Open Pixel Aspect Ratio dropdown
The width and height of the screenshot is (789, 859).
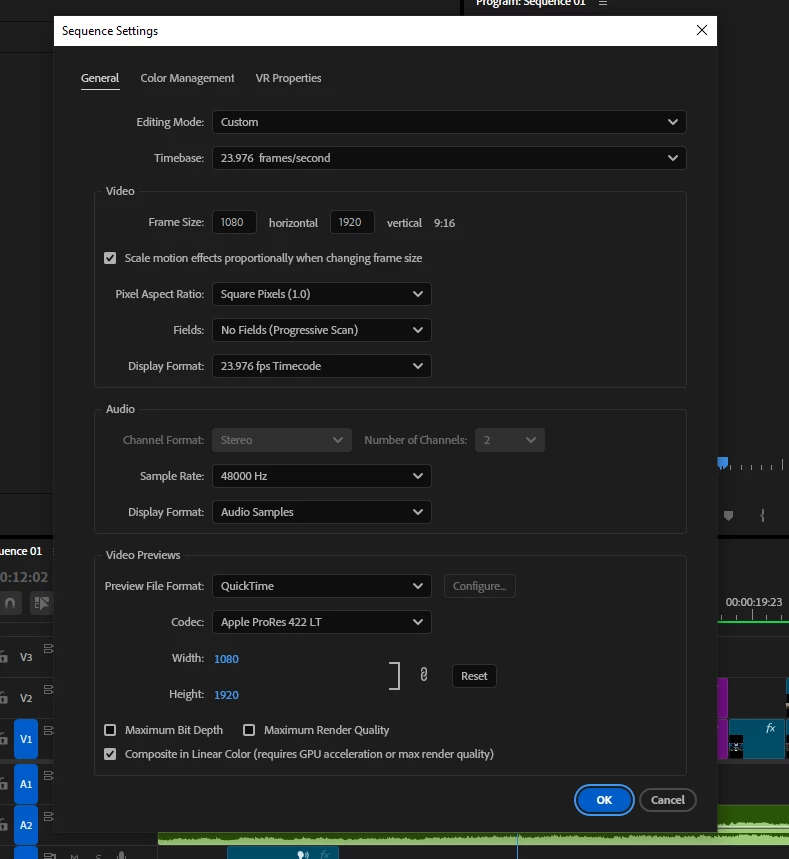coord(322,294)
